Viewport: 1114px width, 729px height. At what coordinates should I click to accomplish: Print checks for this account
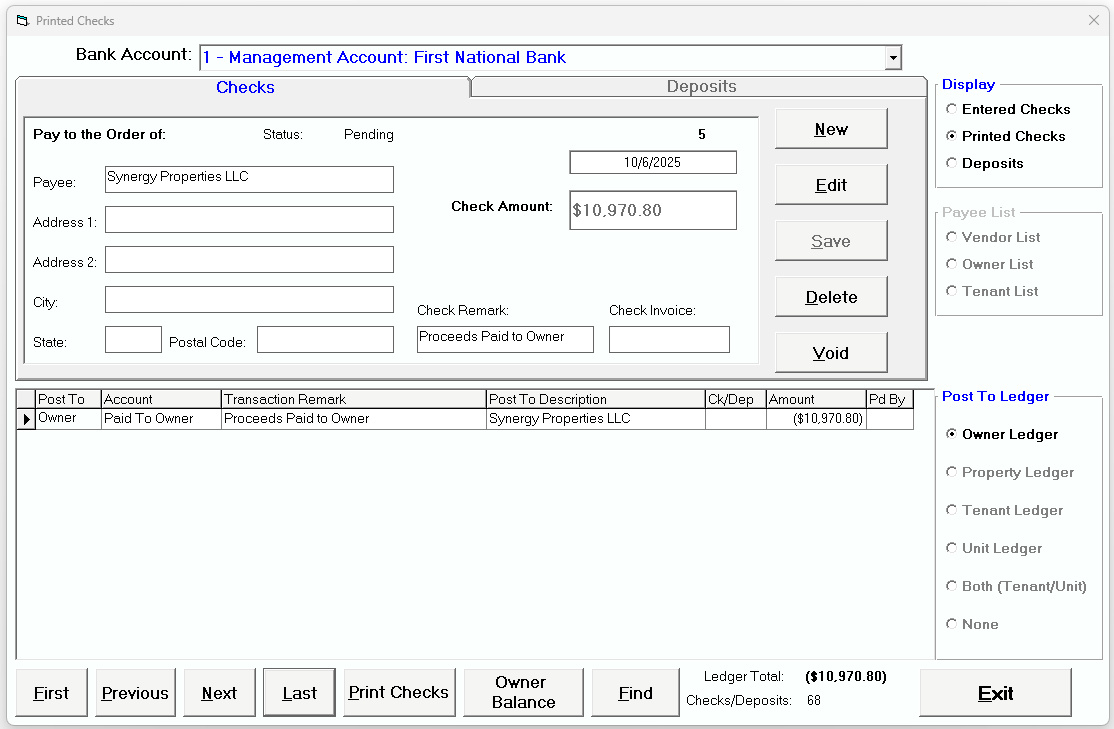pyautogui.click(x=399, y=692)
